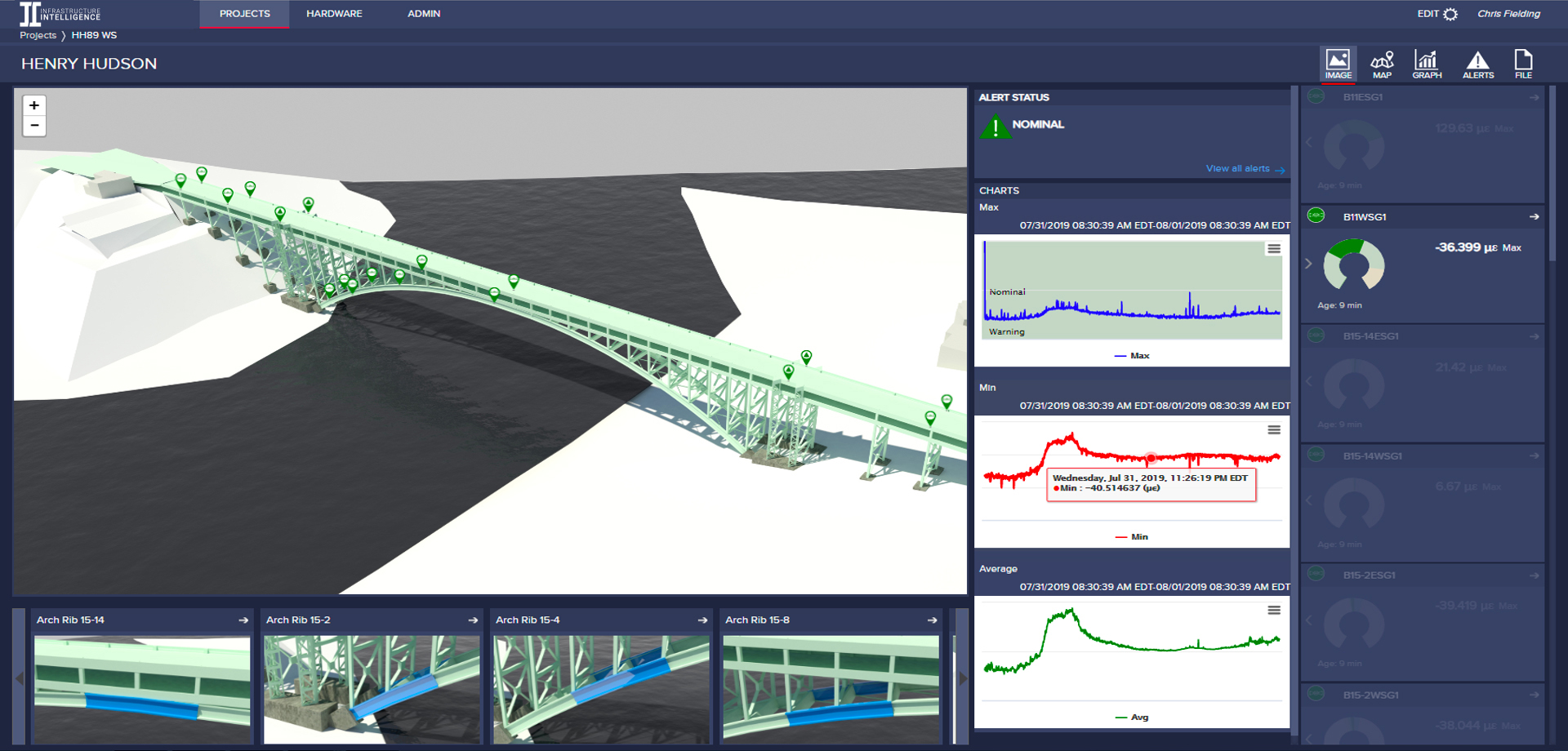Open Arch Rib 15-4 with its arrow

702,620
